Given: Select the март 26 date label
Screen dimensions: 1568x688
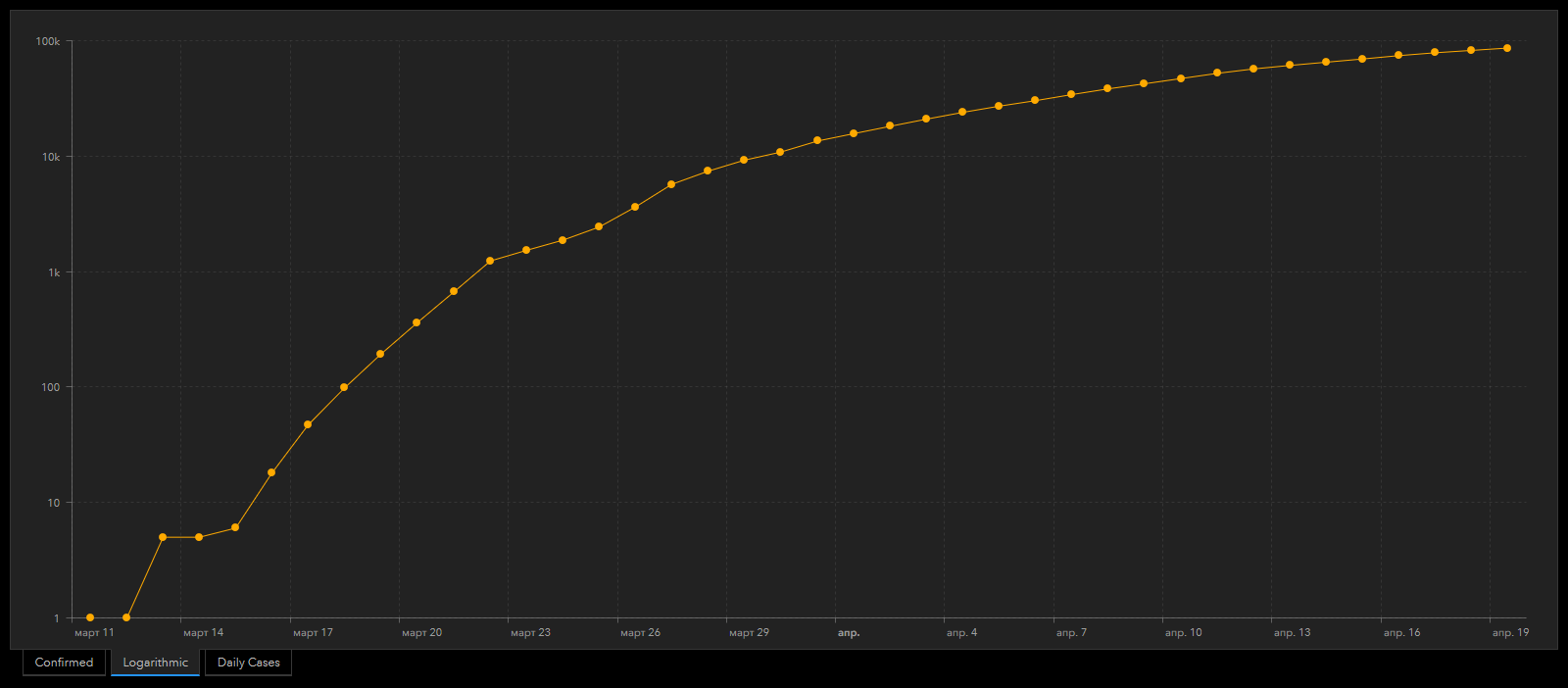Looking at the screenshot, I should click(640, 633).
